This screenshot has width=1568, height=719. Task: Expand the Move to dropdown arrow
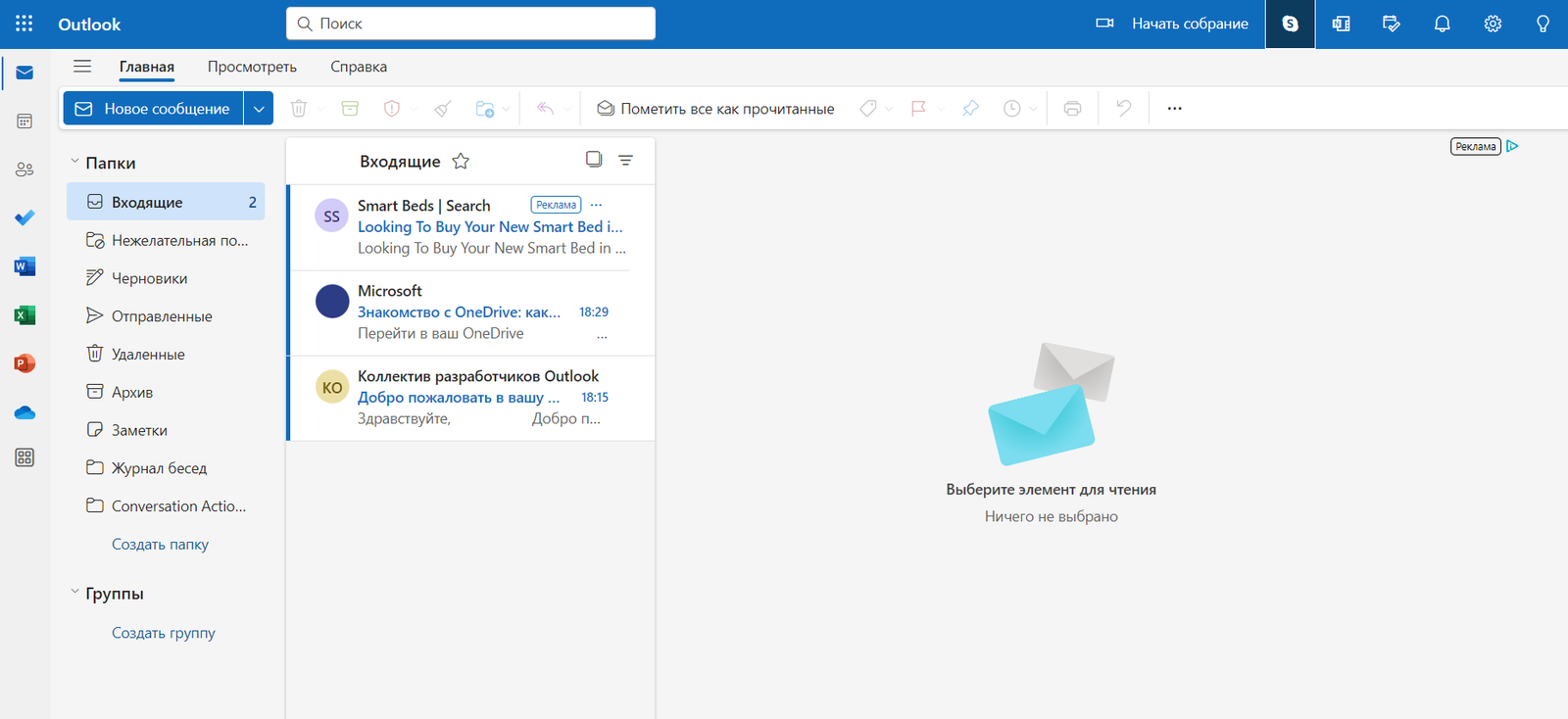point(506,109)
